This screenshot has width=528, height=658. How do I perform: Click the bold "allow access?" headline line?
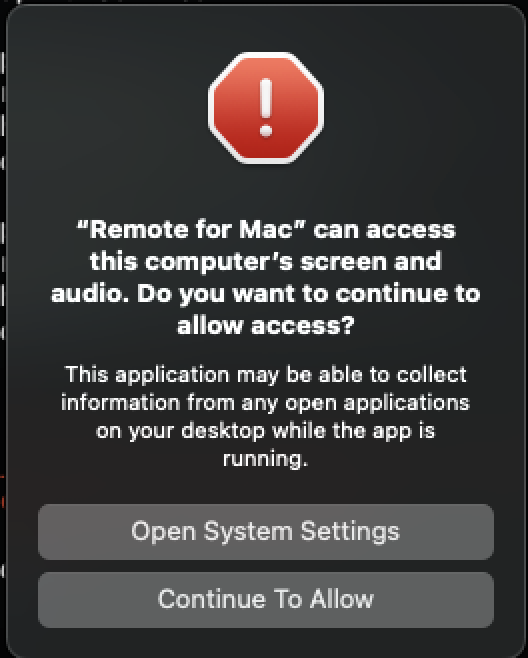coord(266,325)
